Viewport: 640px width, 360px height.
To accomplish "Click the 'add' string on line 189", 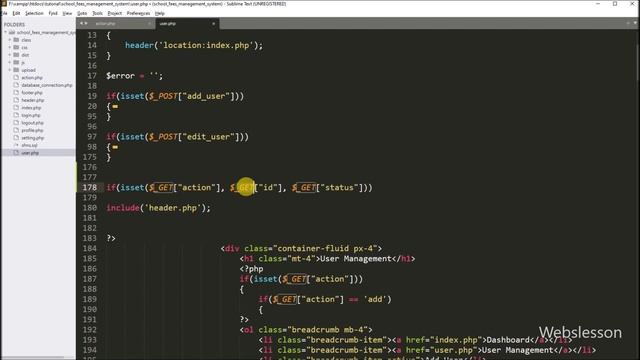I will point(375,300).
